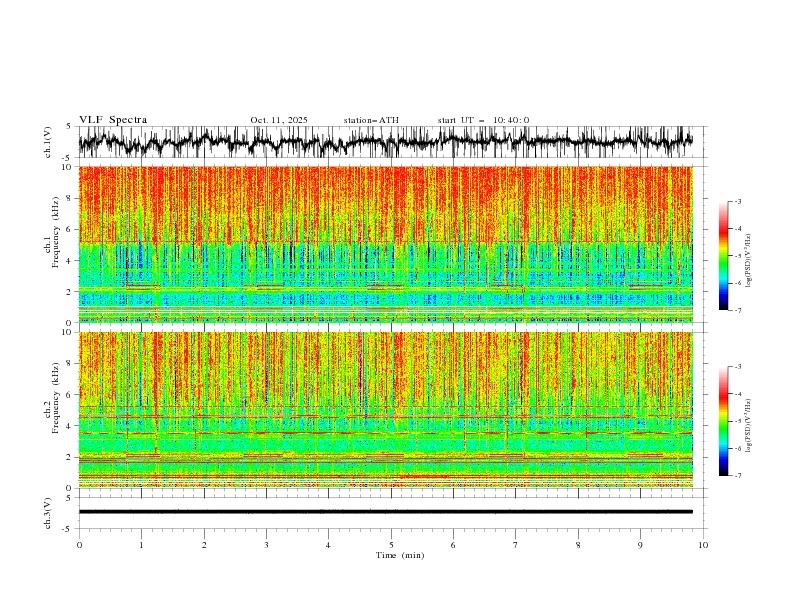
Task: Click the date 'Oct. 11, 2025'
Action: pos(279,120)
